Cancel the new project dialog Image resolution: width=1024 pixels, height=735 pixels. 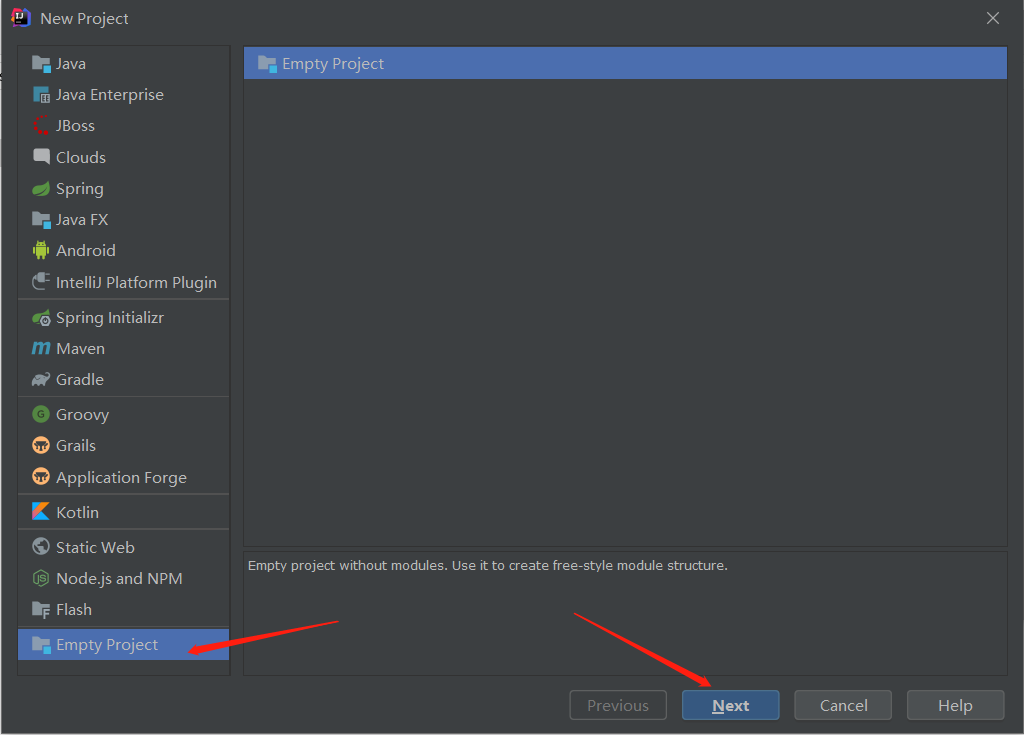click(x=842, y=704)
